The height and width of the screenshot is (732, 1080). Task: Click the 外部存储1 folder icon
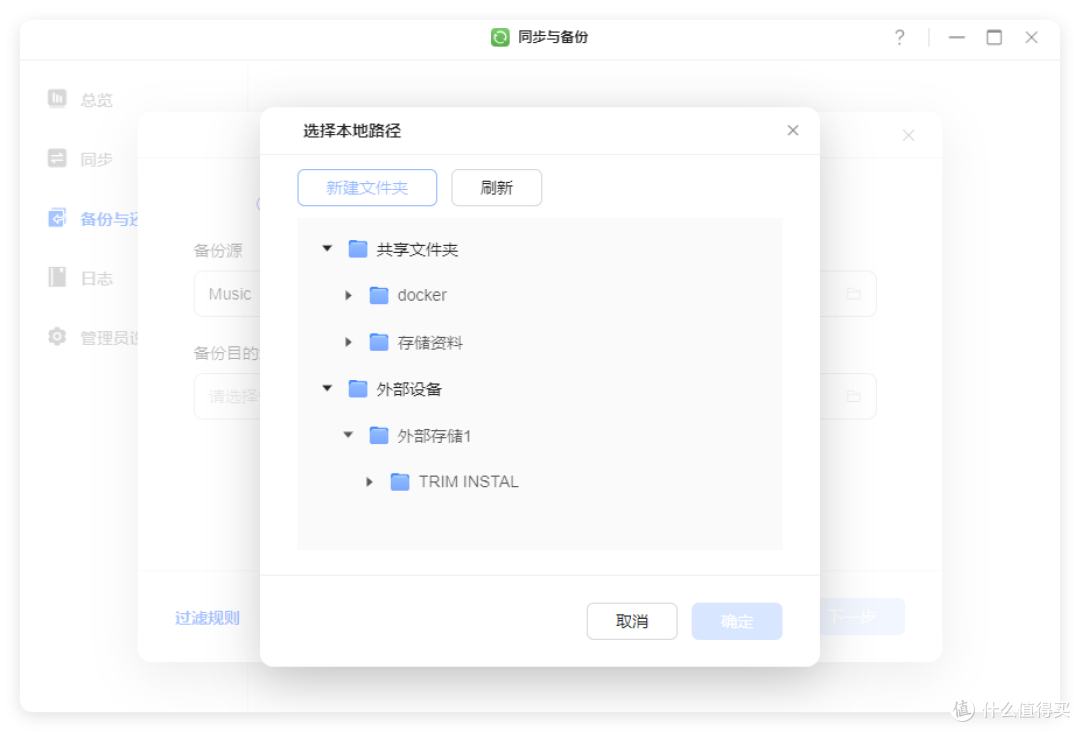(379, 435)
